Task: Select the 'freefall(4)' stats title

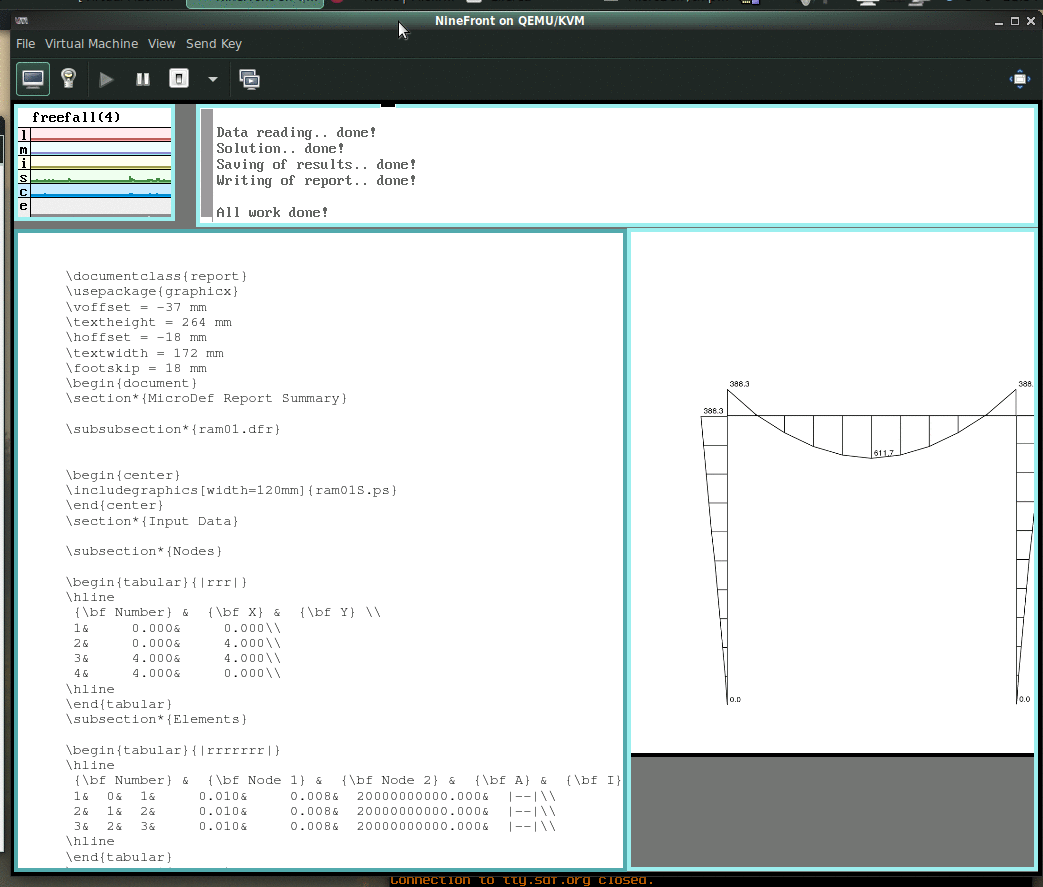Action: [76, 117]
